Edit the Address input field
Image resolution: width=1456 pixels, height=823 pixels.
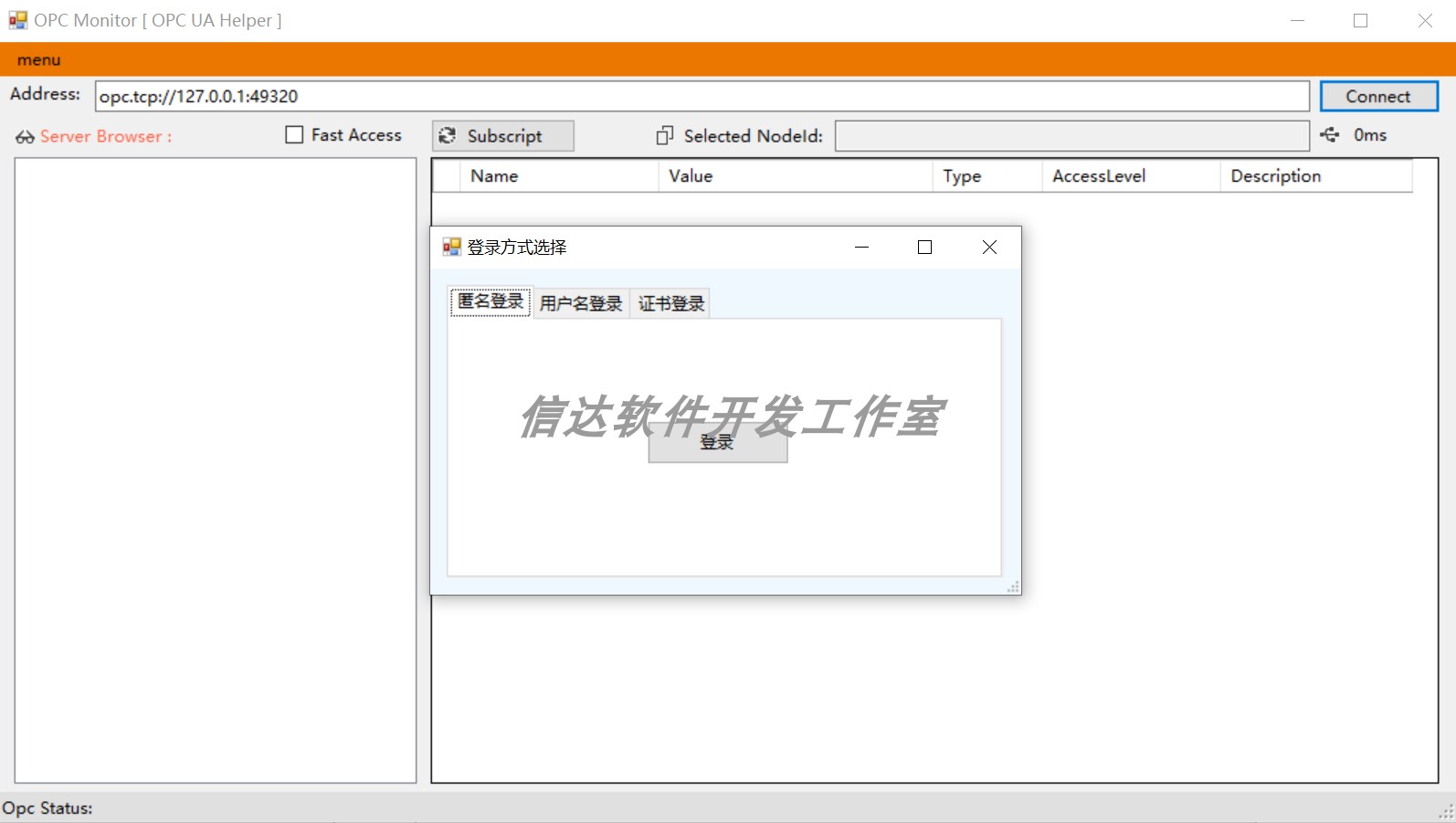pos(702,96)
